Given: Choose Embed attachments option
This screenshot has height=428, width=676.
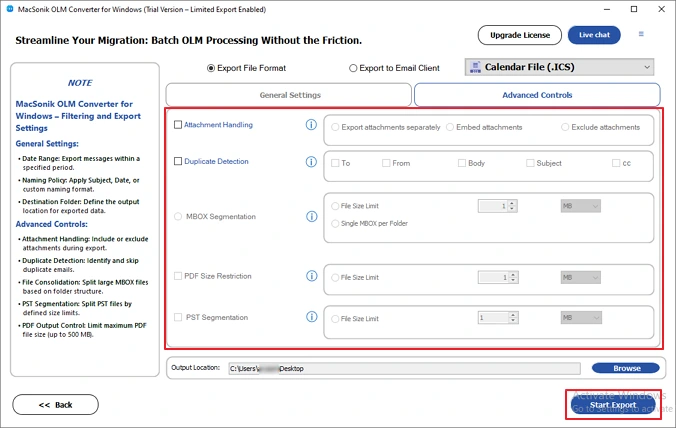Looking at the screenshot, I should (450, 127).
